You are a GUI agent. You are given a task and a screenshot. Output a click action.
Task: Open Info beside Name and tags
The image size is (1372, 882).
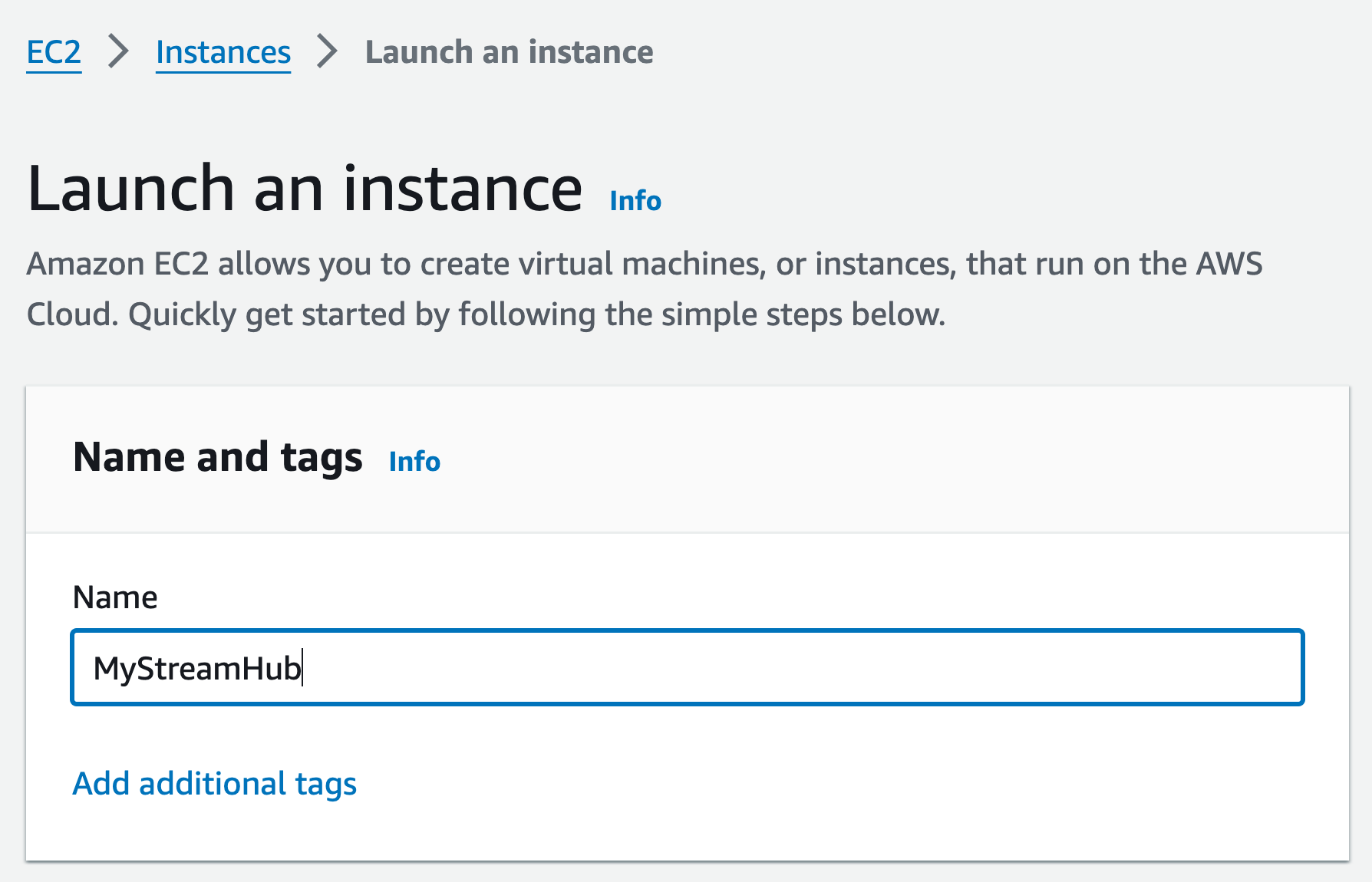[x=414, y=462]
